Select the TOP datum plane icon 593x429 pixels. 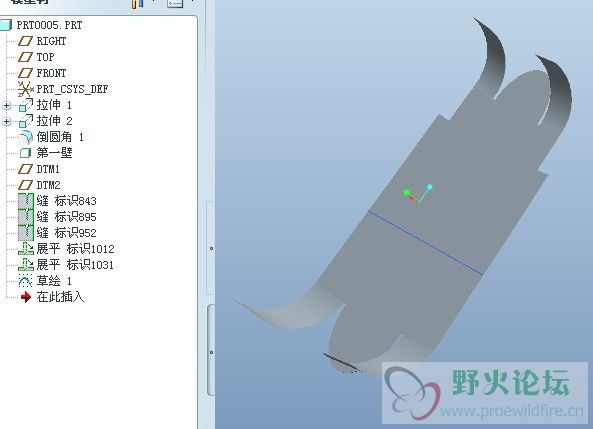26,57
